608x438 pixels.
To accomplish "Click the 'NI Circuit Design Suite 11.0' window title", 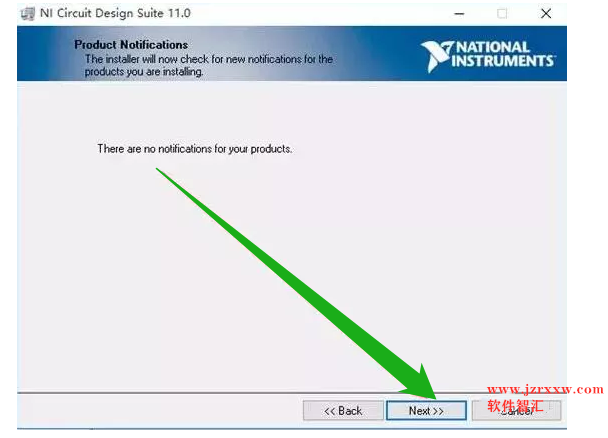I will tap(115, 13).
